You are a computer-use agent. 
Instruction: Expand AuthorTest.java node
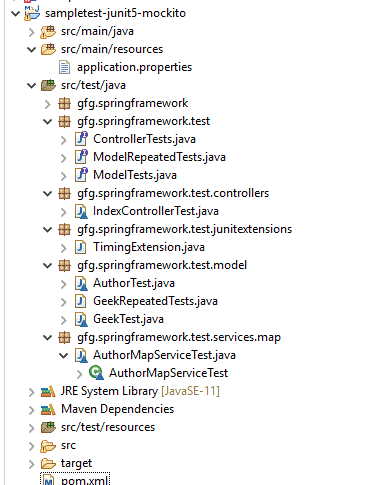pyautogui.click(x=64, y=284)
